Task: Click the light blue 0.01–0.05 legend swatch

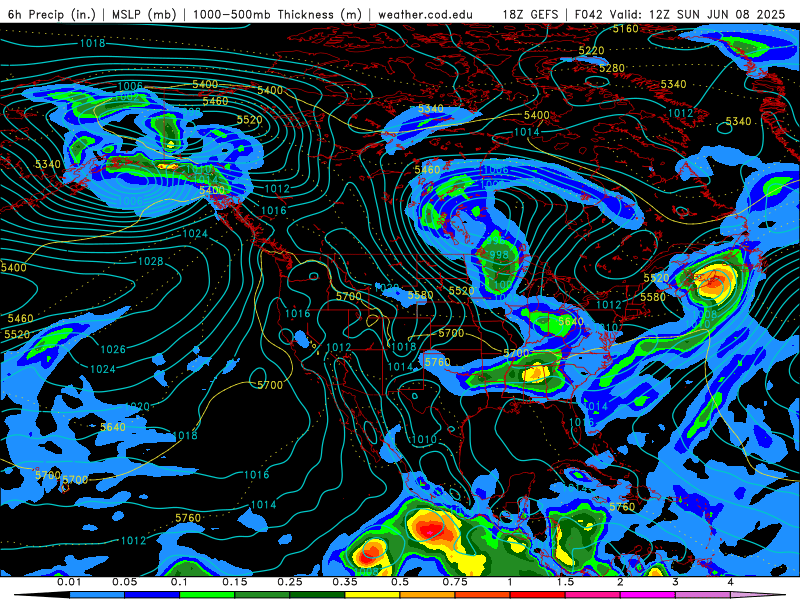Action: [x=97, y=595]
